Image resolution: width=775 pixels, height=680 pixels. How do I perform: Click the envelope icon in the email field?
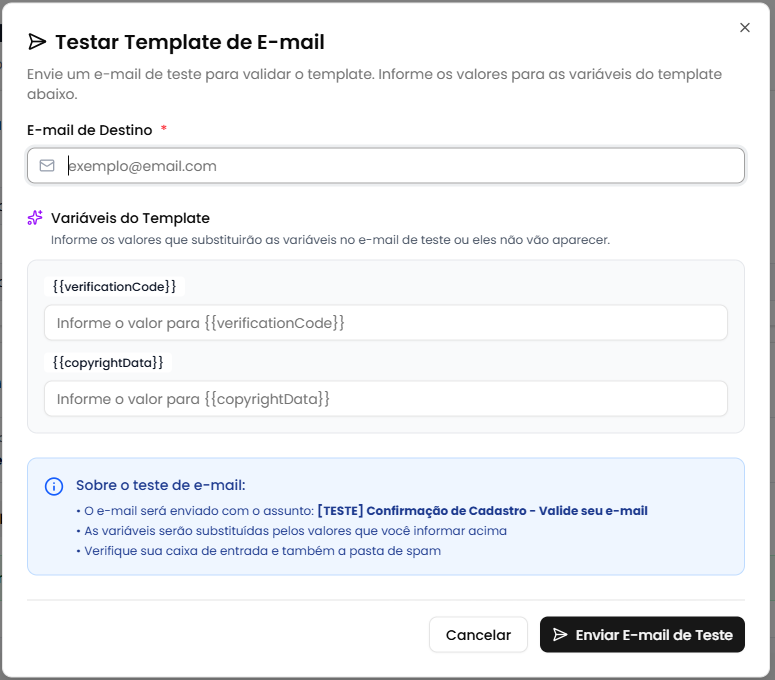click(47, 166)
